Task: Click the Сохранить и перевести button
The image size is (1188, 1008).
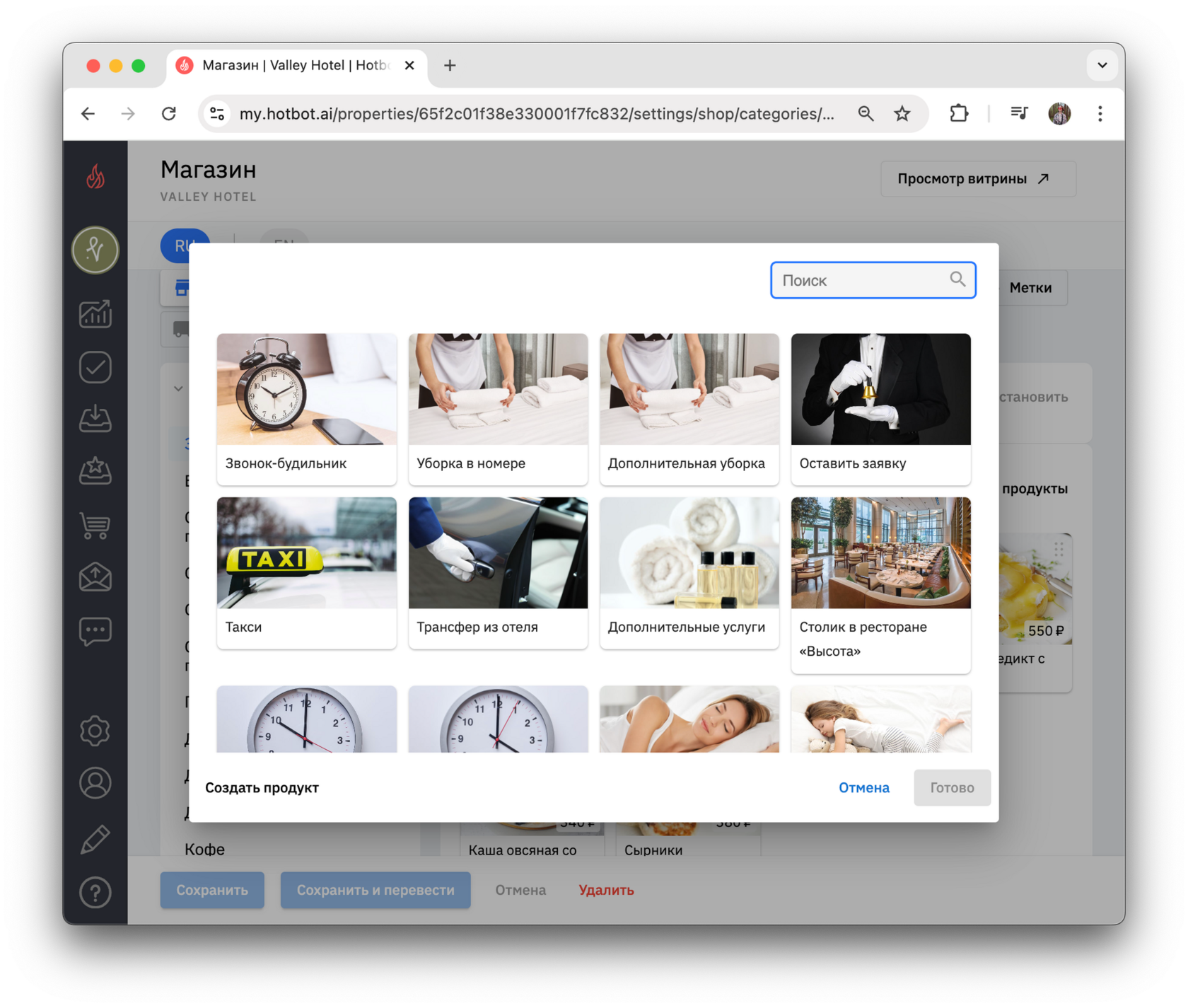Action: (x=375, y=890)
